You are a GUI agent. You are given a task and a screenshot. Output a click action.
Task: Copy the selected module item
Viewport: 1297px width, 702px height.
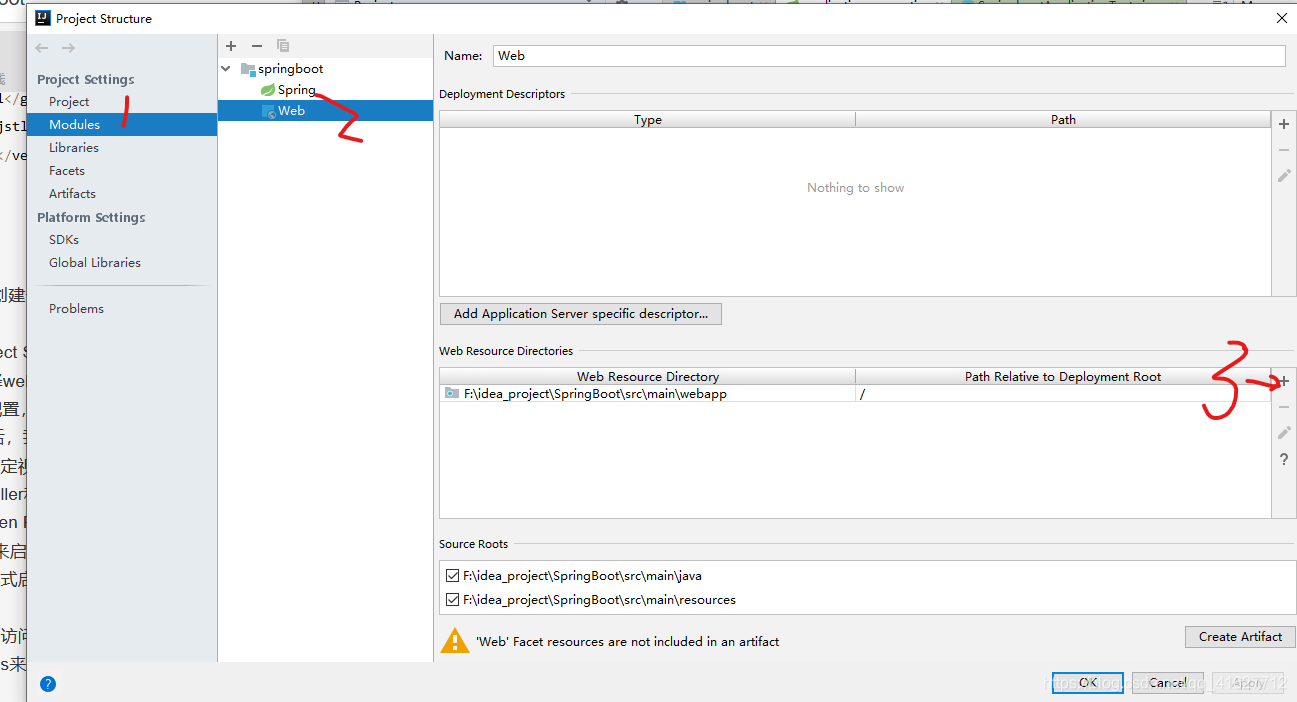click(283, 46)
